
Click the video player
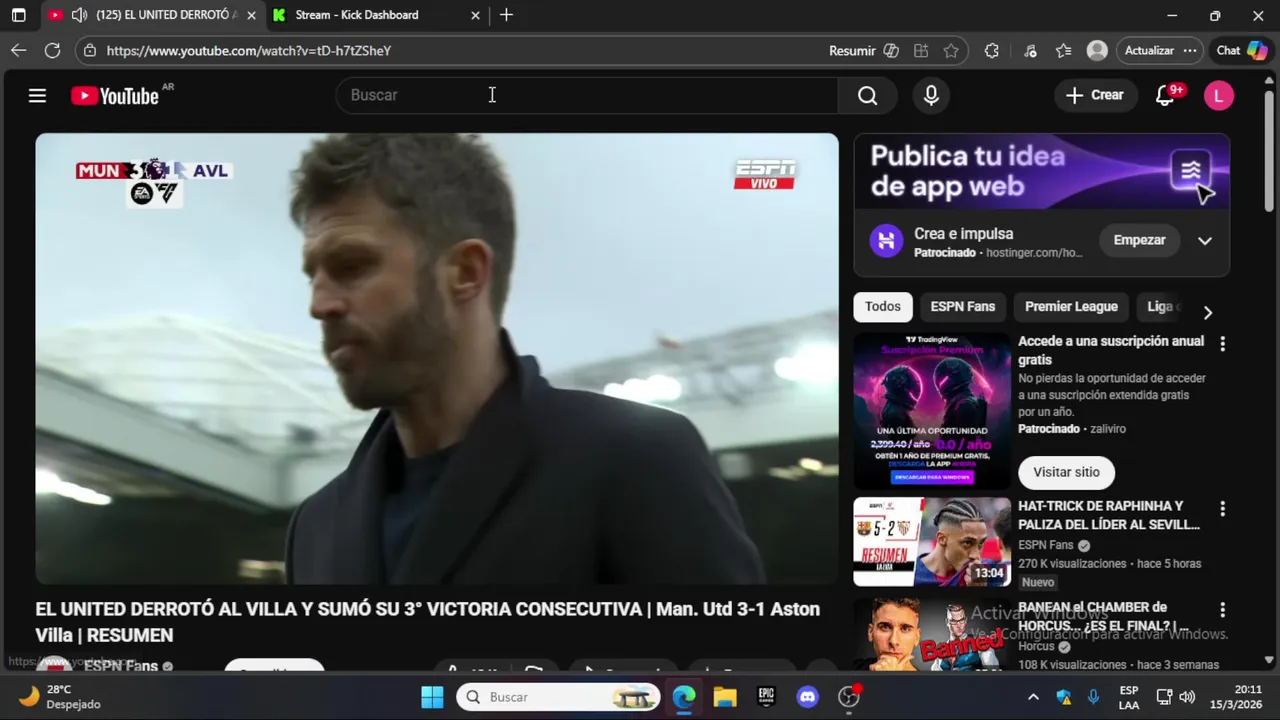[x=437, y=359]
